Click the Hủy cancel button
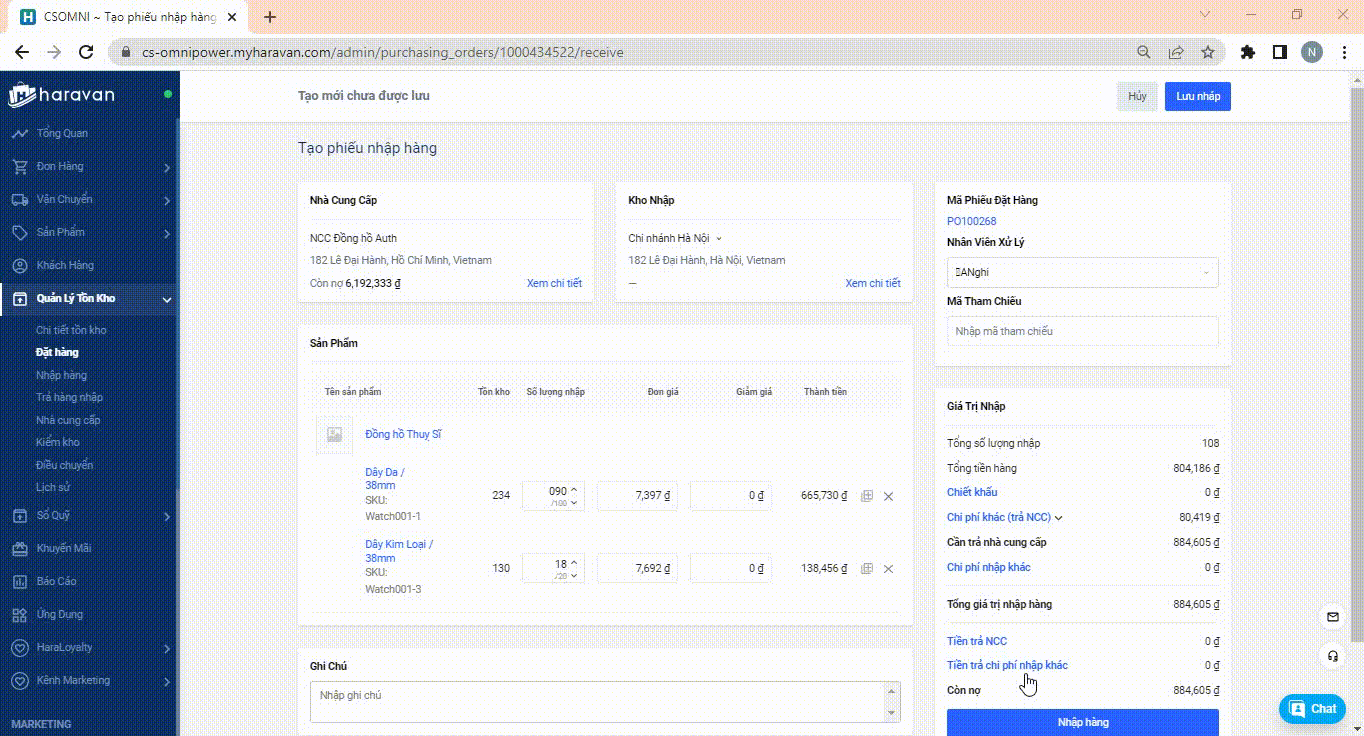The image size is (1364, 736). tap(1137, 96)
